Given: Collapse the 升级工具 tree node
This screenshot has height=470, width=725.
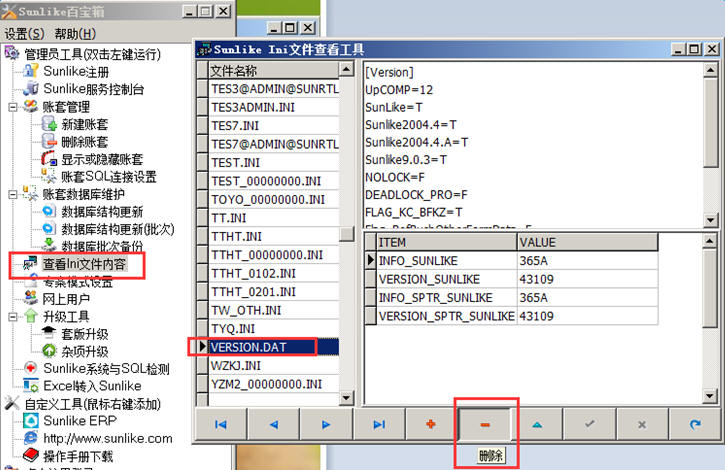Looking at the screenshot, I should point(13,316).
